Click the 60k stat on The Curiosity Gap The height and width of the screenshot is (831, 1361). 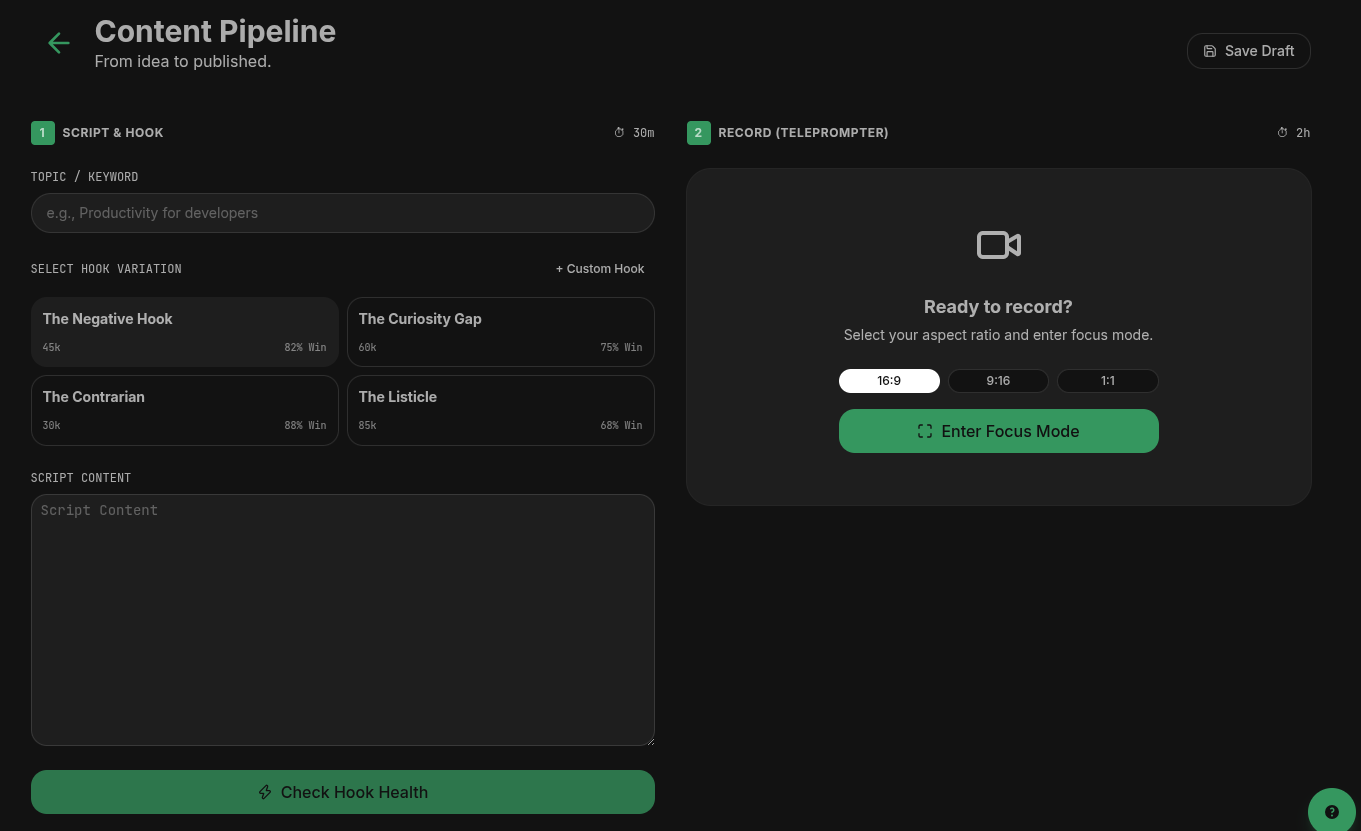click(368, 347)
